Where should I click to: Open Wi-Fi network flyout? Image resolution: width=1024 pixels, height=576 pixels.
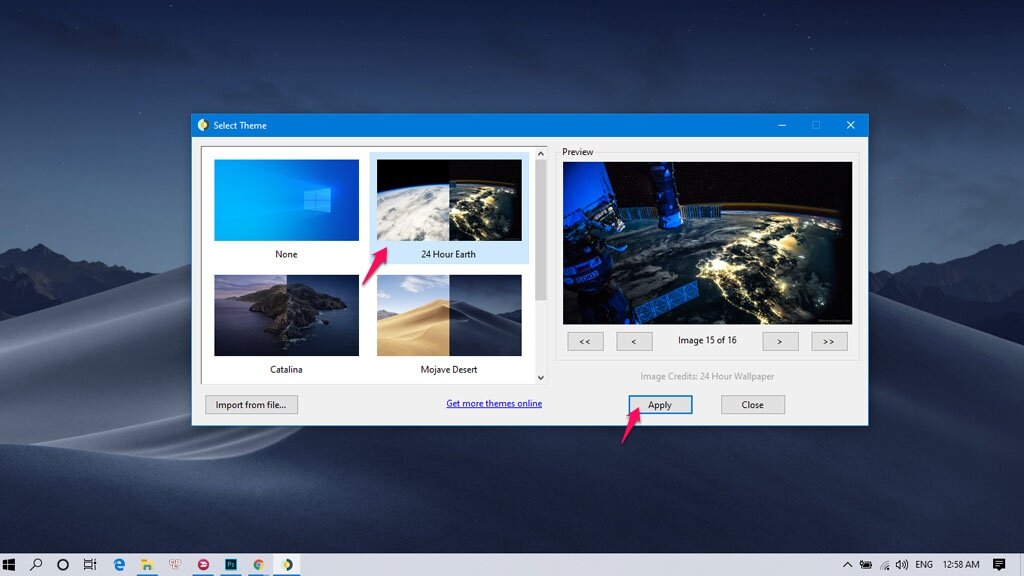(x=885, y=564)
